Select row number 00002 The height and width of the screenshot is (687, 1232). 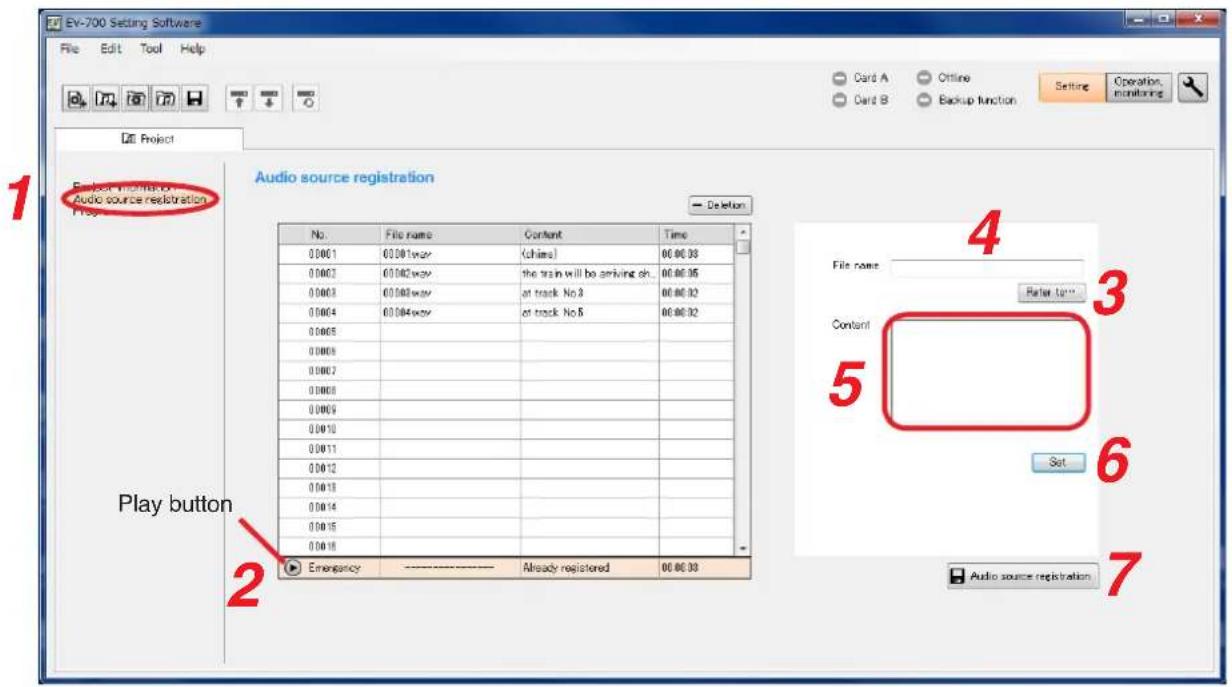[x=330, y=273]
